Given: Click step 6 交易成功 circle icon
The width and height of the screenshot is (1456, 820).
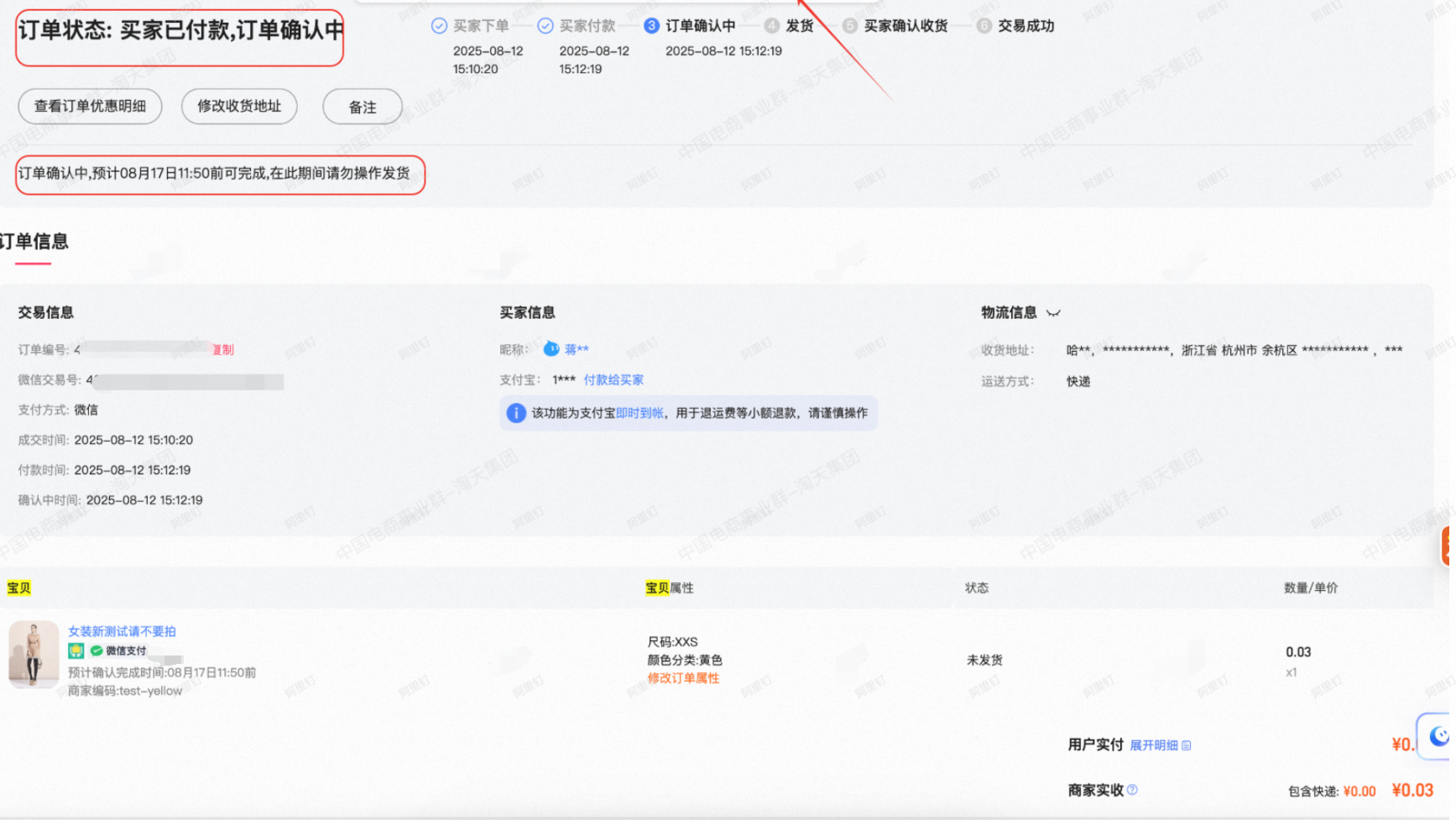Looking at the screenshot, I should (984, 26).
